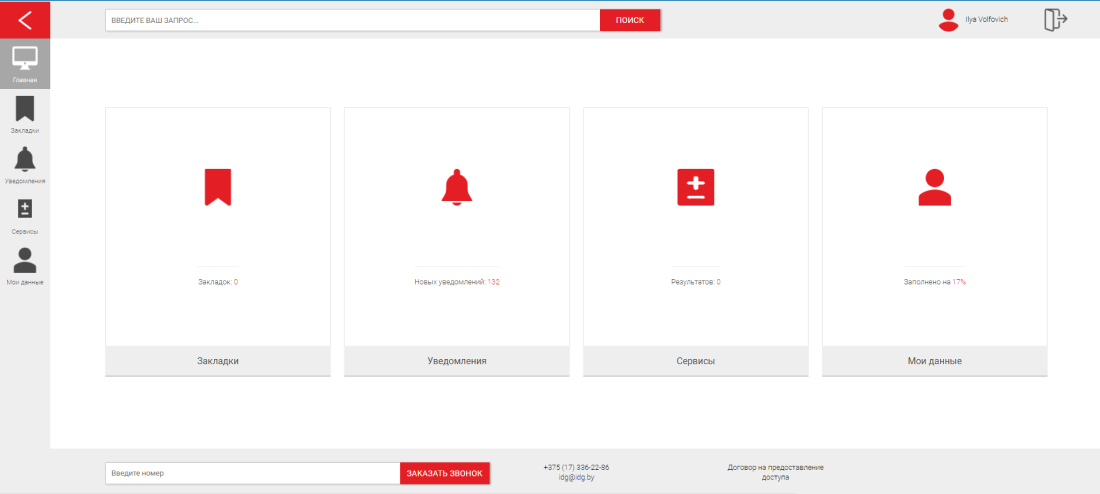Click large red bell icon in card
This screenshot has height=494, width=1100.
pos(457,187)
